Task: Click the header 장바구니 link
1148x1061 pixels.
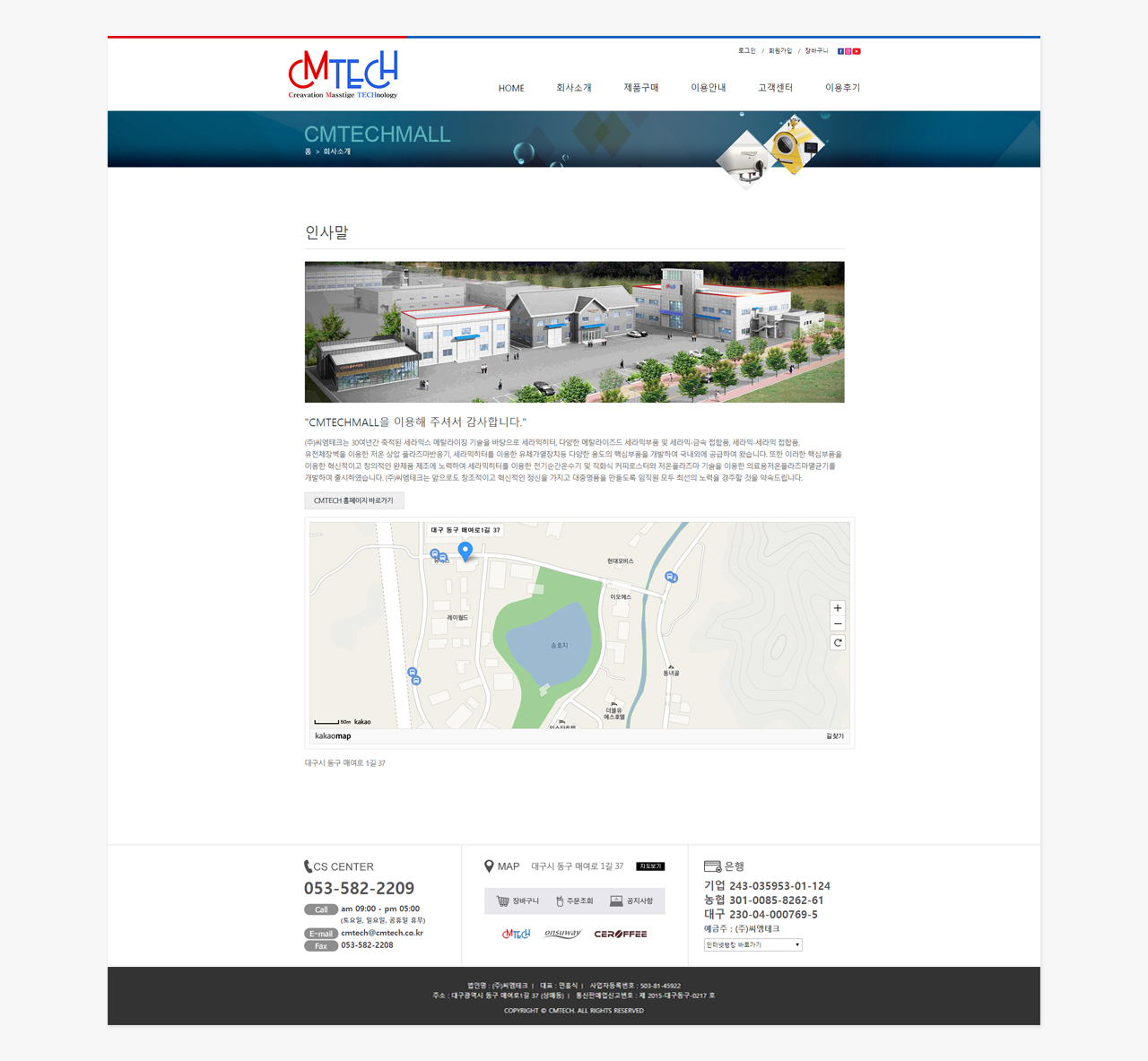Action: (x=816, y=51)
